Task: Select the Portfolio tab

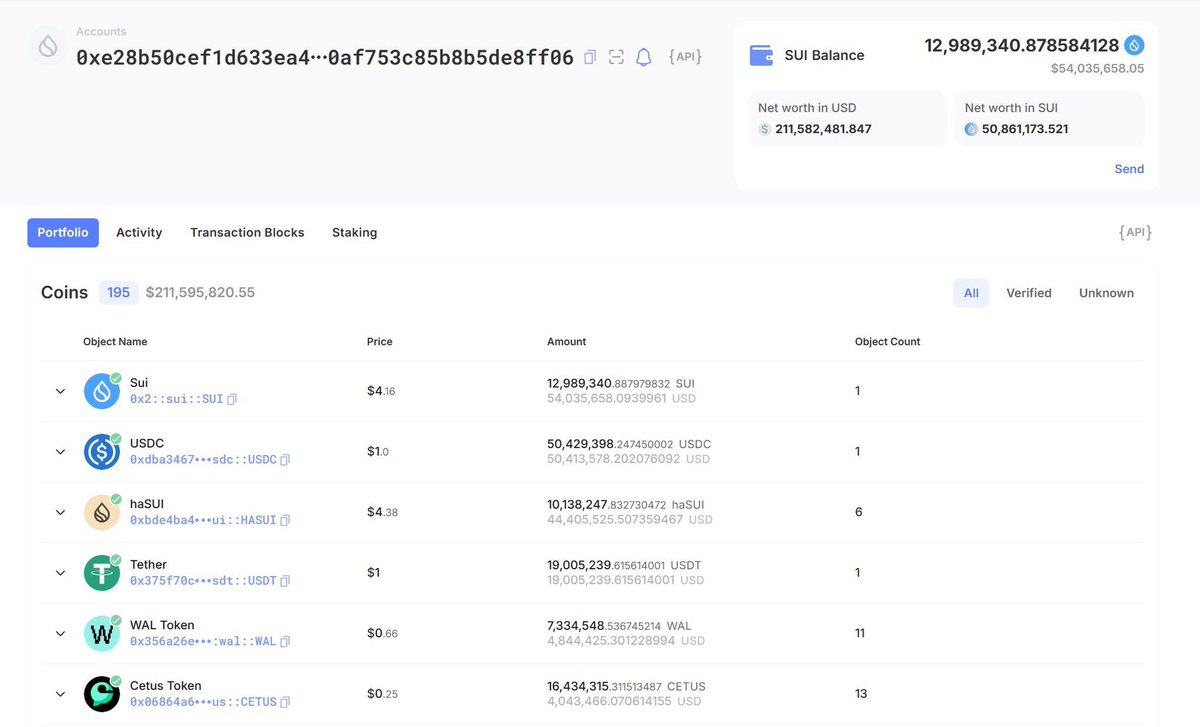Action: tap(63, 232)
